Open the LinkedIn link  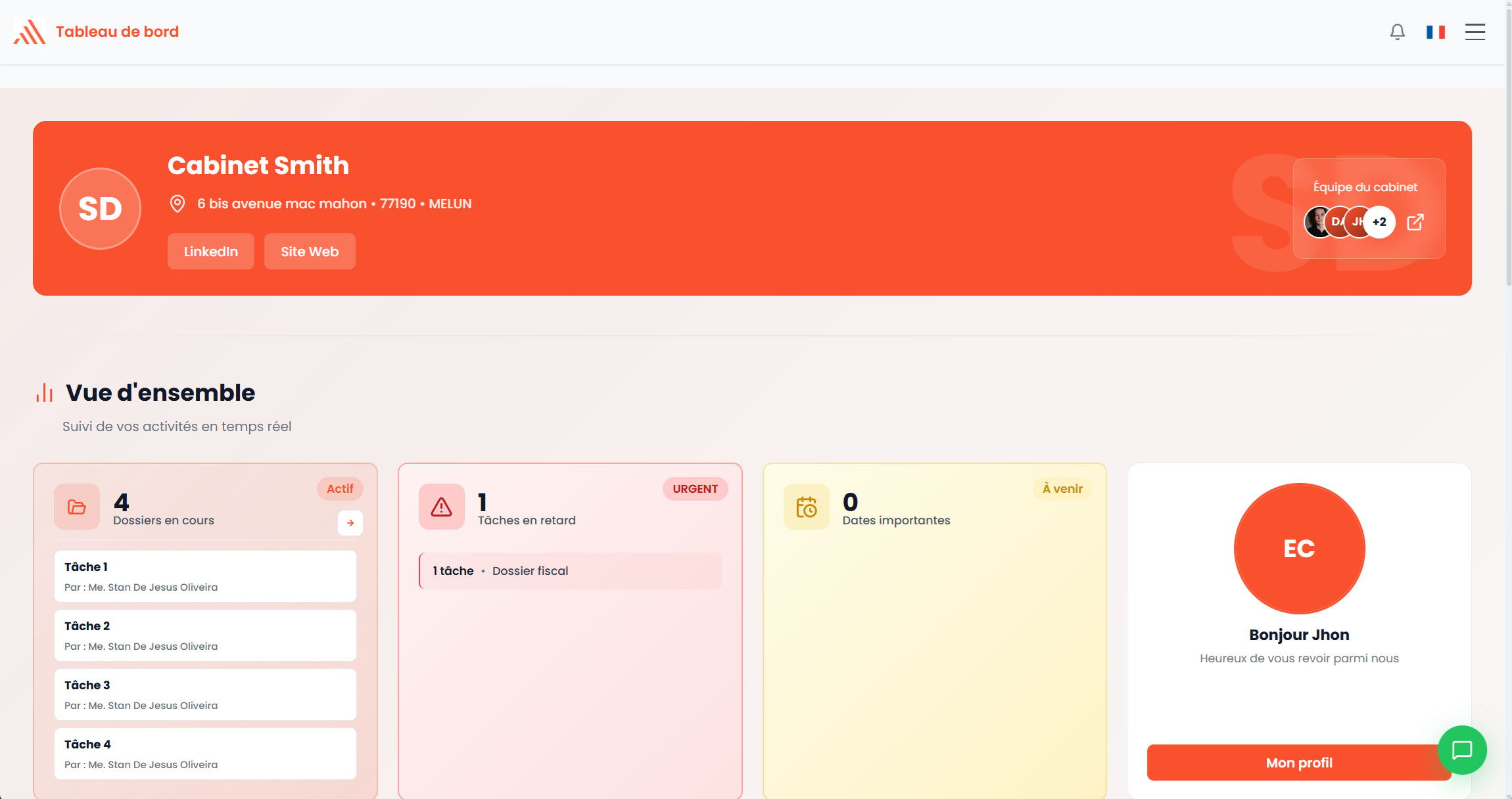coord(210,251)
